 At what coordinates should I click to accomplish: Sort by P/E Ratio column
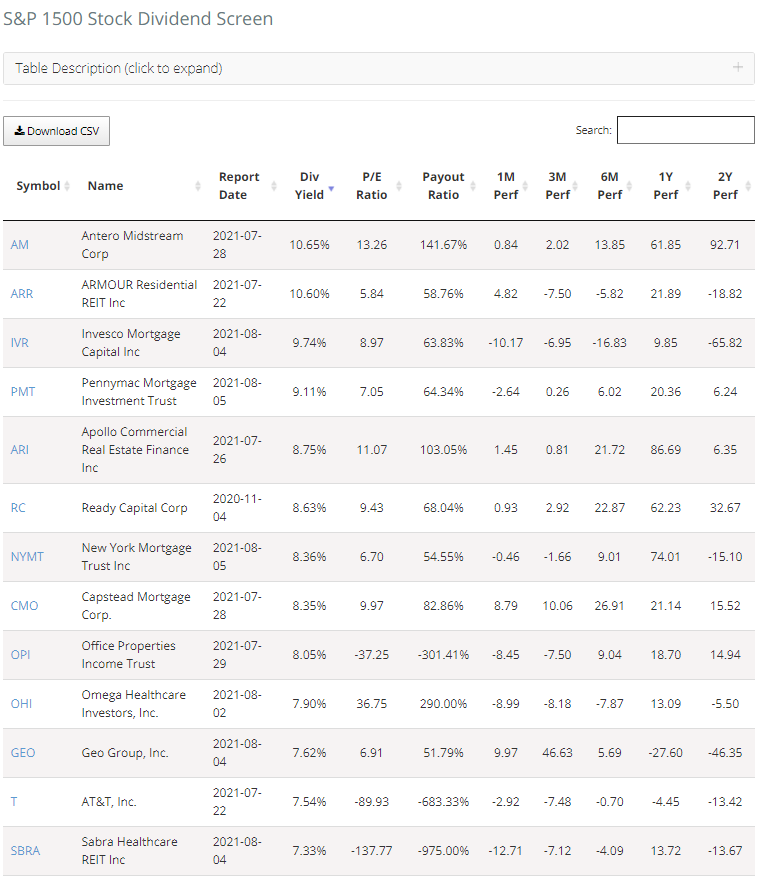(371, 186)
